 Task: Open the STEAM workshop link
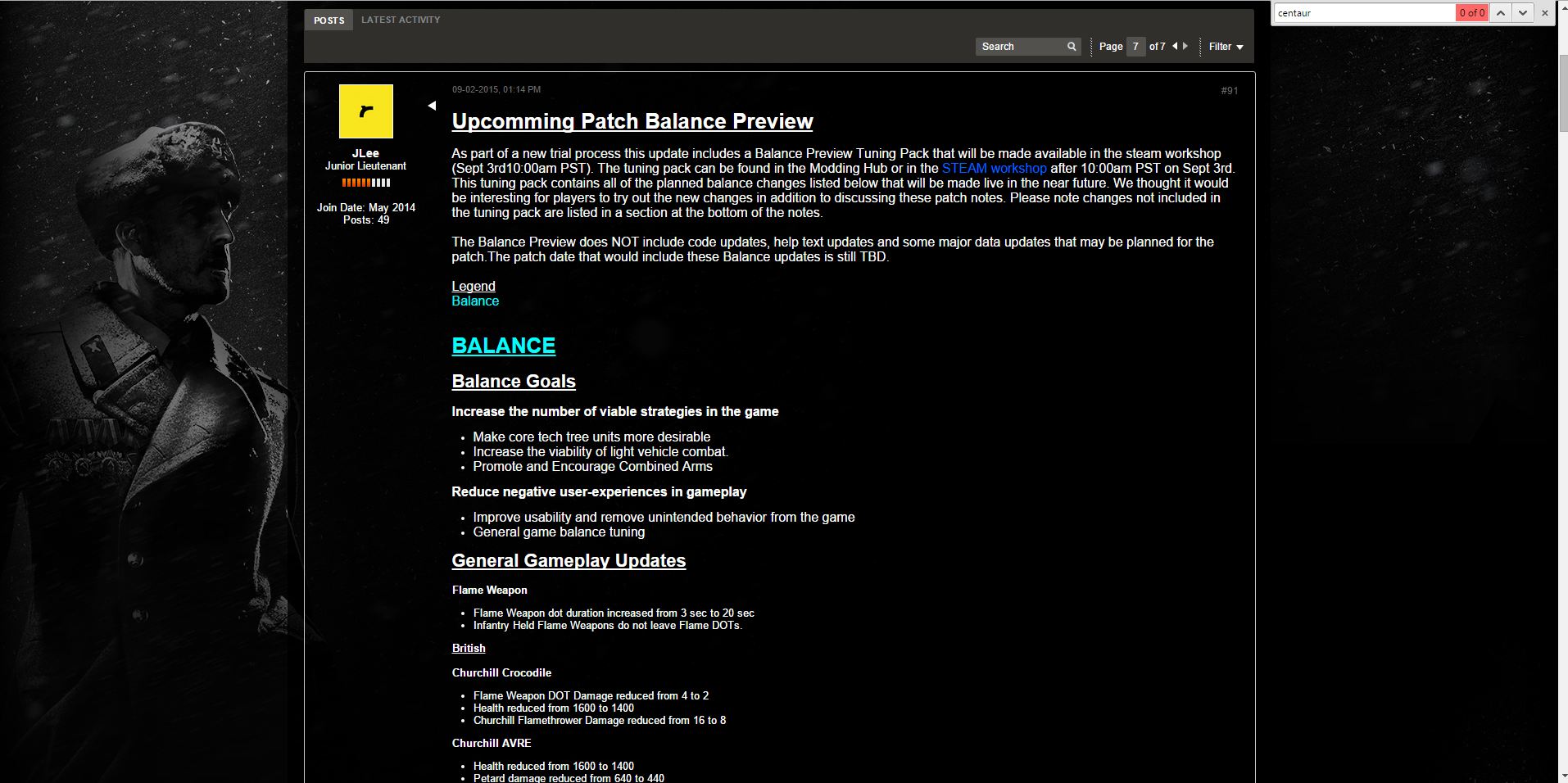pos(995,169)
